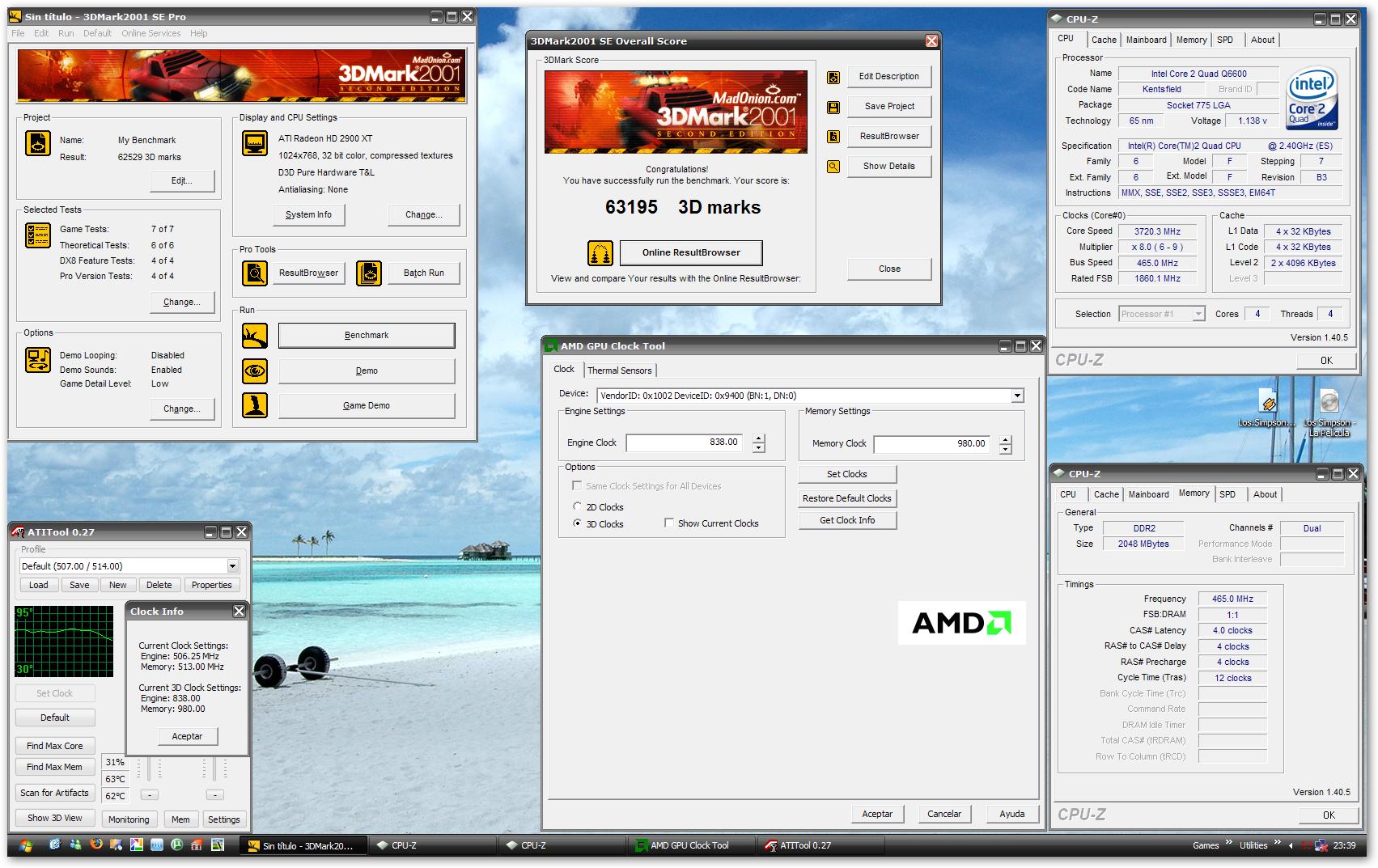1378x868 pixels.
Task: Open the Device dropdown in GPU Clock Tool
Action: pyautogui.click(x=1017, y=396)
